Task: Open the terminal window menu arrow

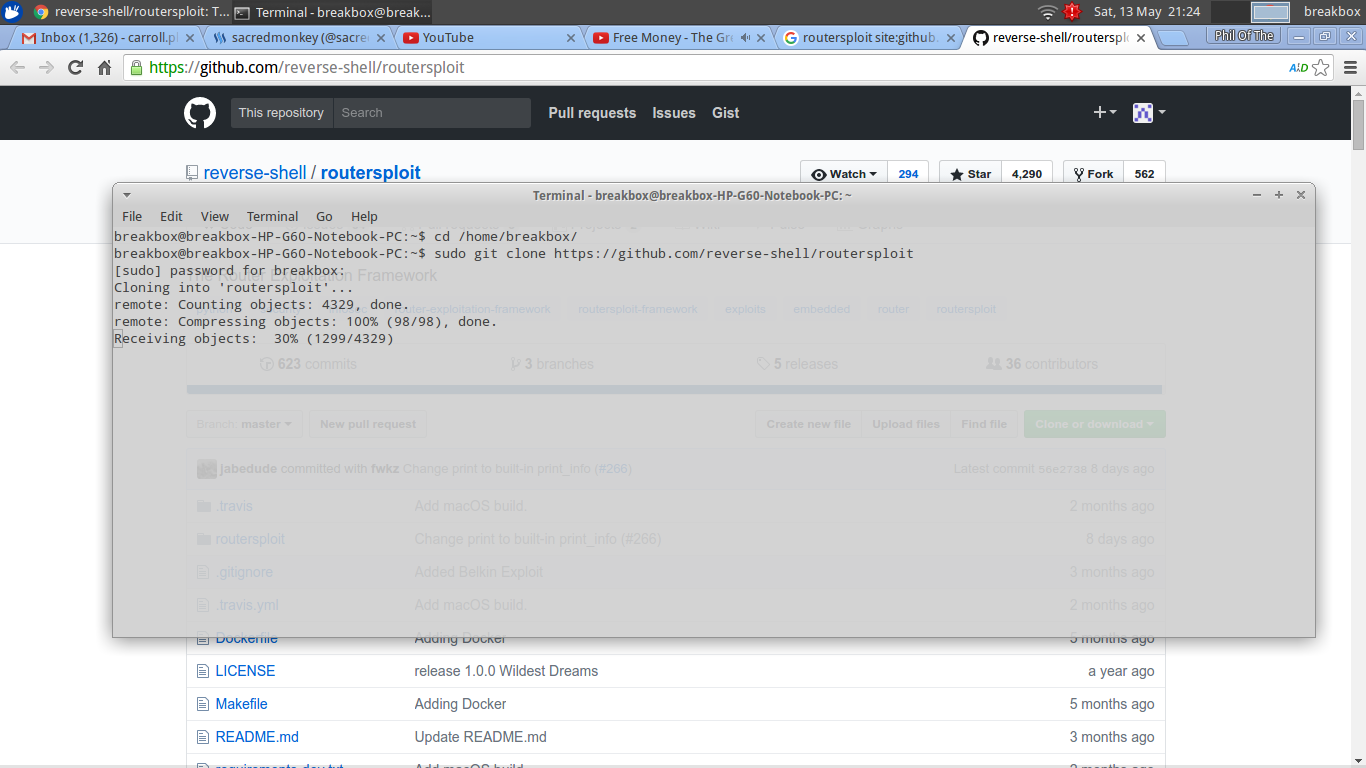Action: coord(127,195)
